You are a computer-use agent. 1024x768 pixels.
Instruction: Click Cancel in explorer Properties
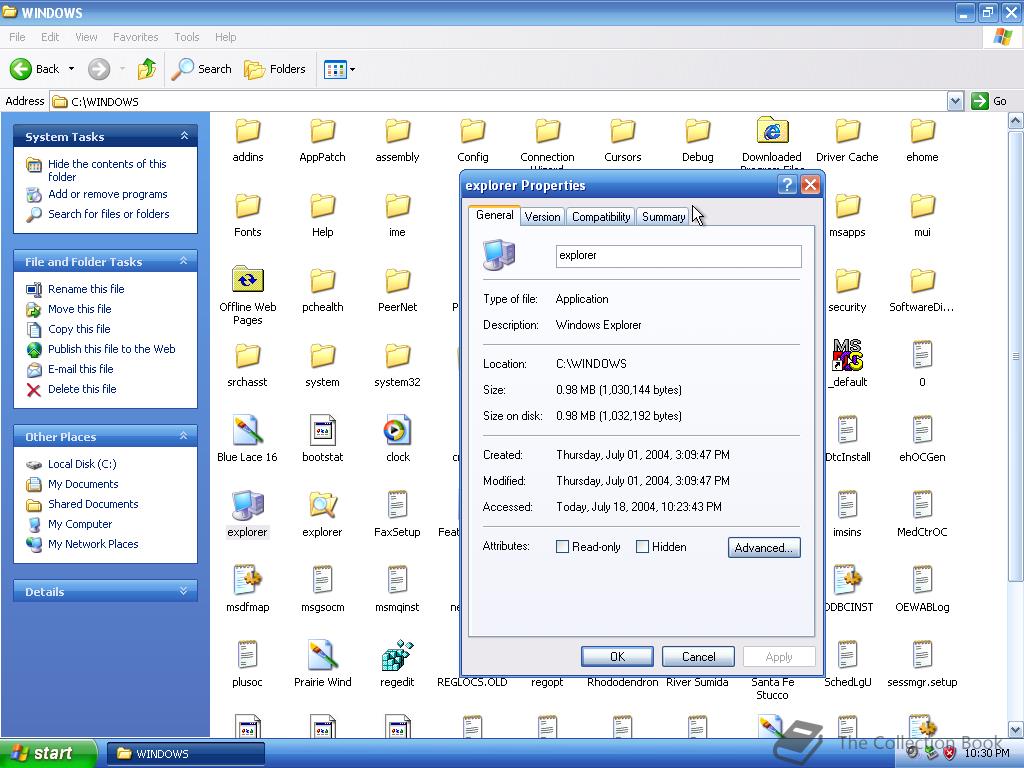click(x=698, y=656)
